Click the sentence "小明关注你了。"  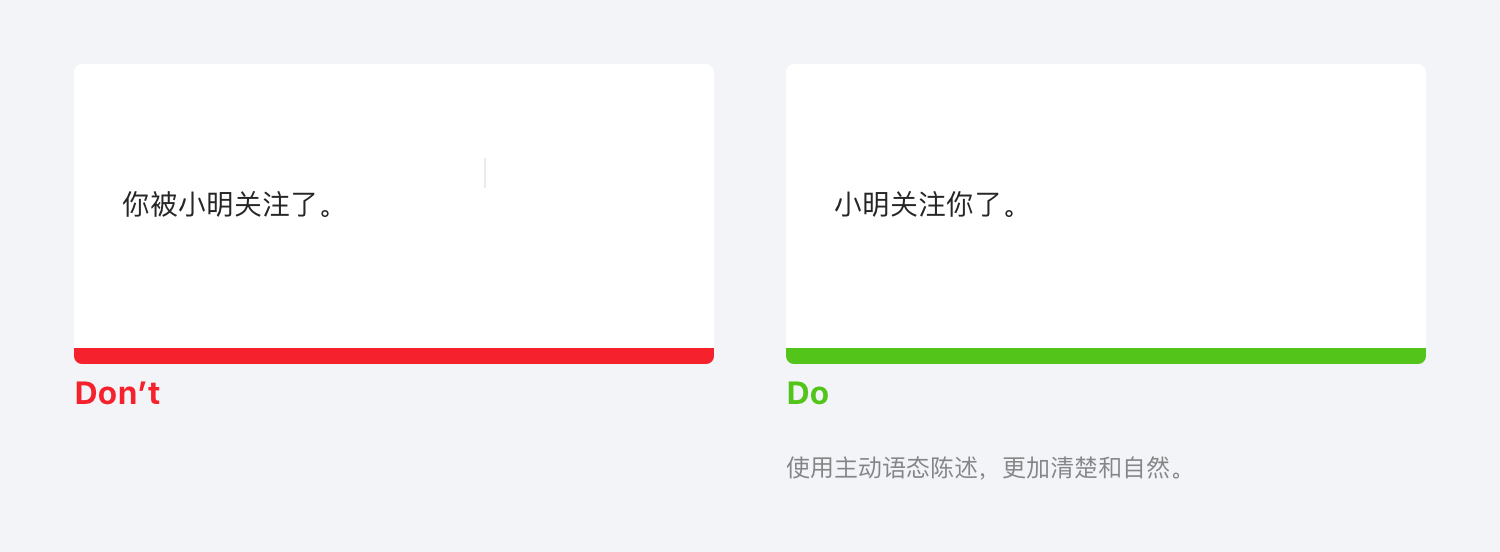point(926,205)
